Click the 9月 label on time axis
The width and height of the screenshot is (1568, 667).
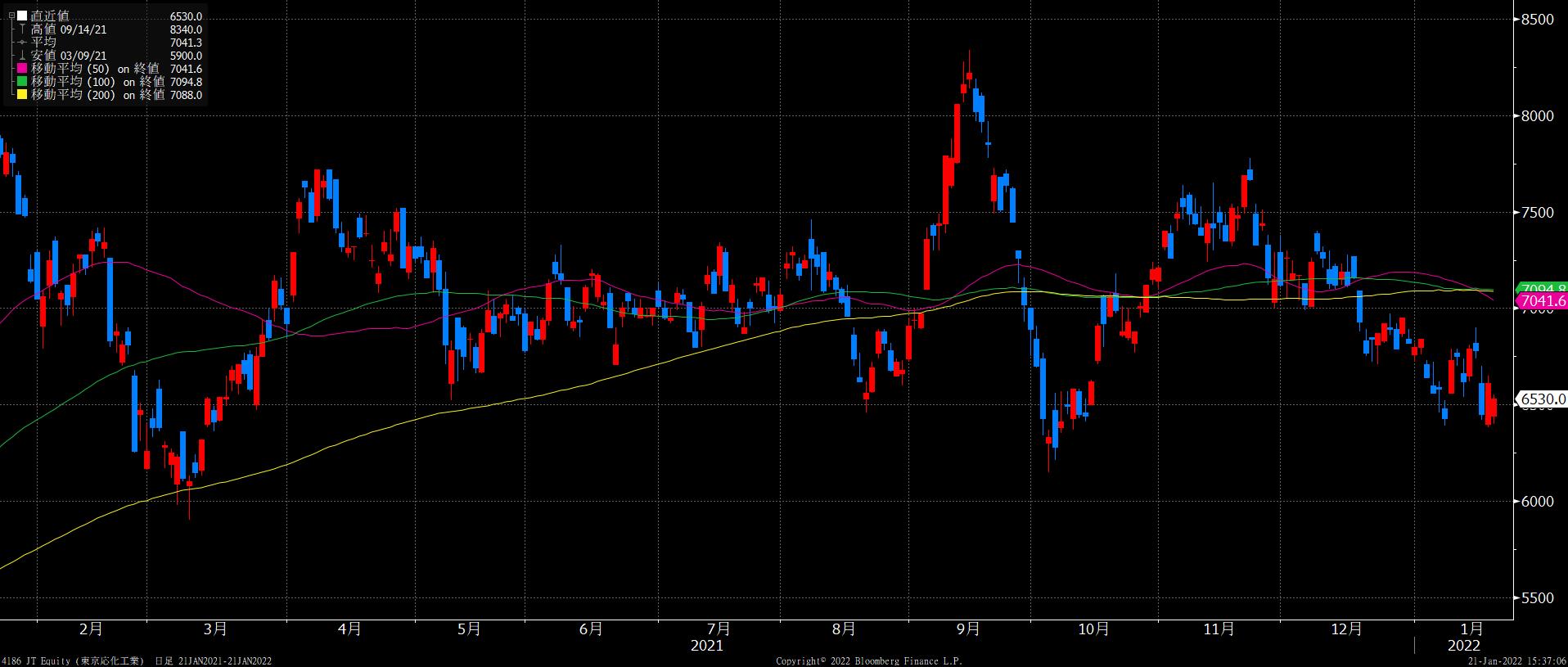(968, 629)
